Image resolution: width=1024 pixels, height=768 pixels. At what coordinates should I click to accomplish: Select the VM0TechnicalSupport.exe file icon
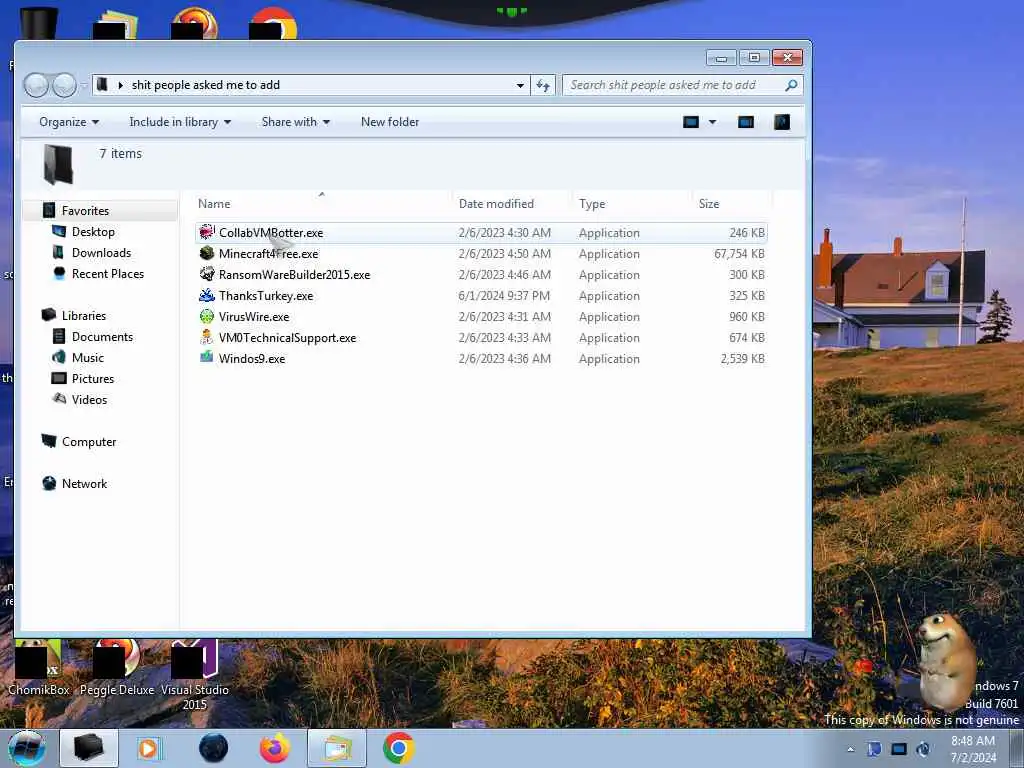click(x=206, y=337)
